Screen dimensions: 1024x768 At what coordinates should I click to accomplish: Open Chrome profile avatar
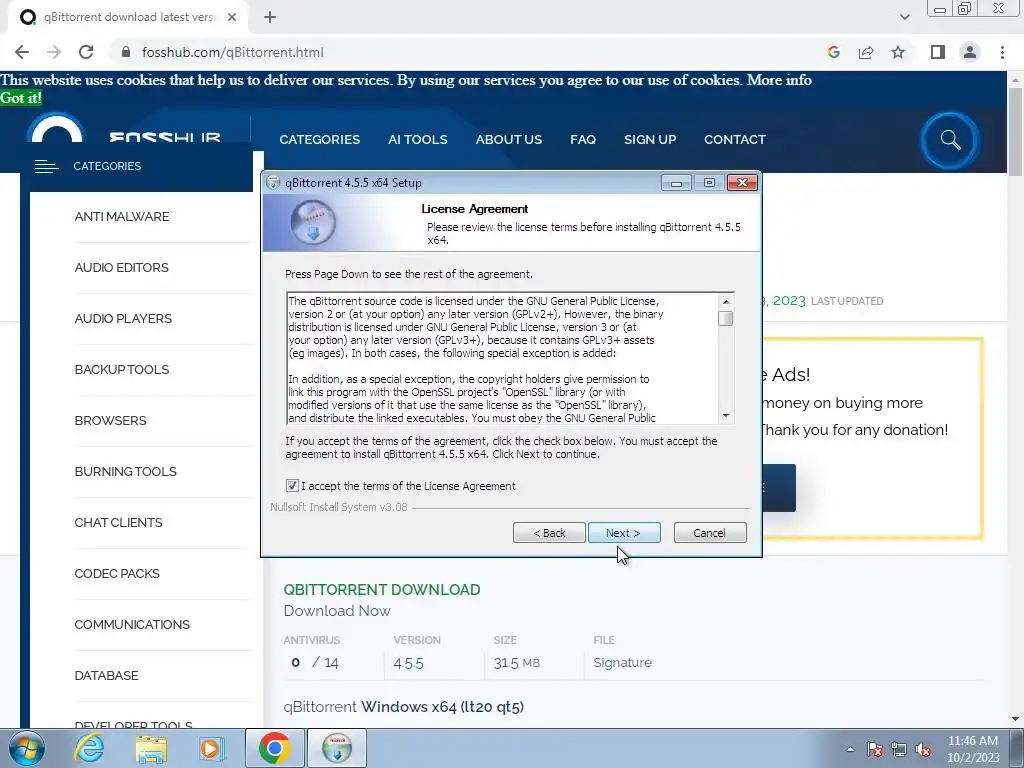(x=970, y=52)
